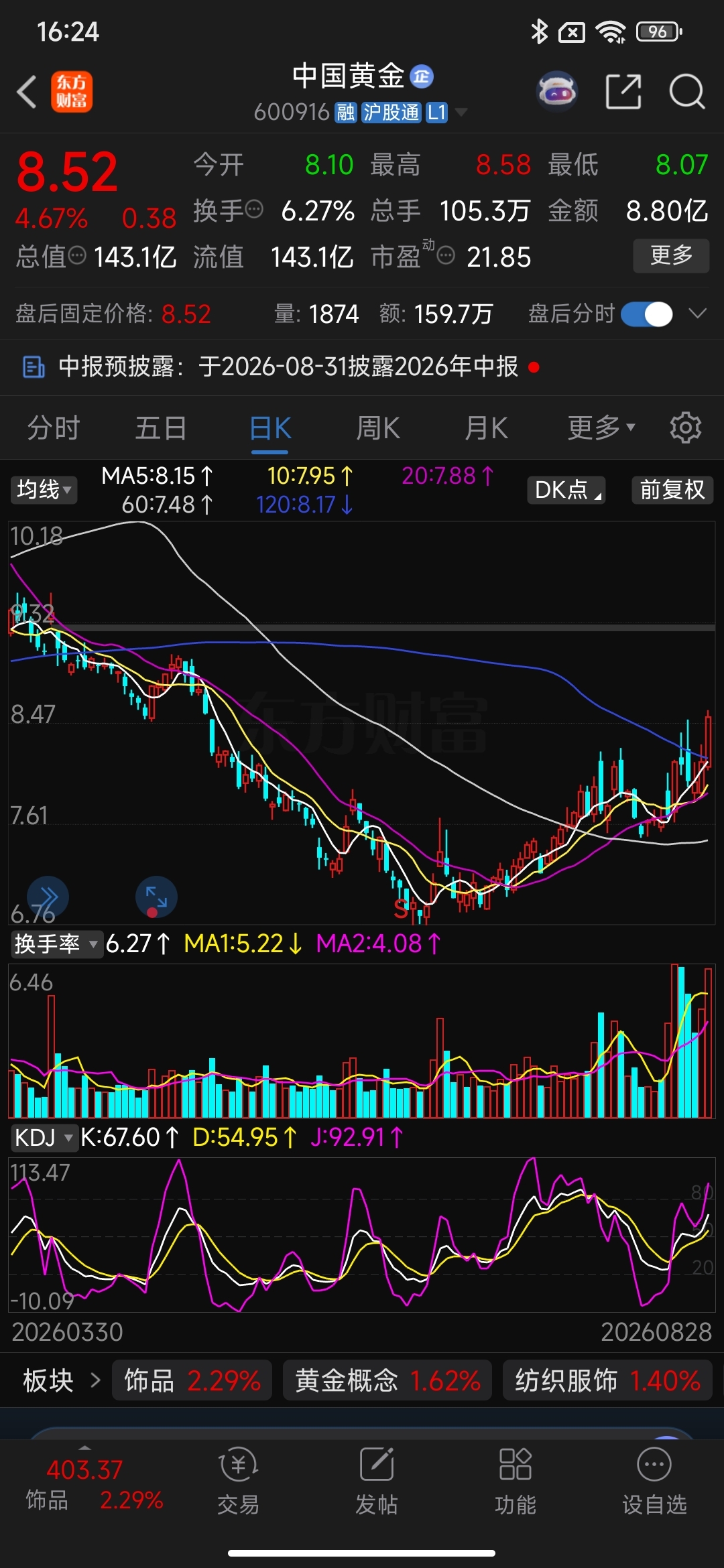Tap the 中报预披露 document icon

34,367
